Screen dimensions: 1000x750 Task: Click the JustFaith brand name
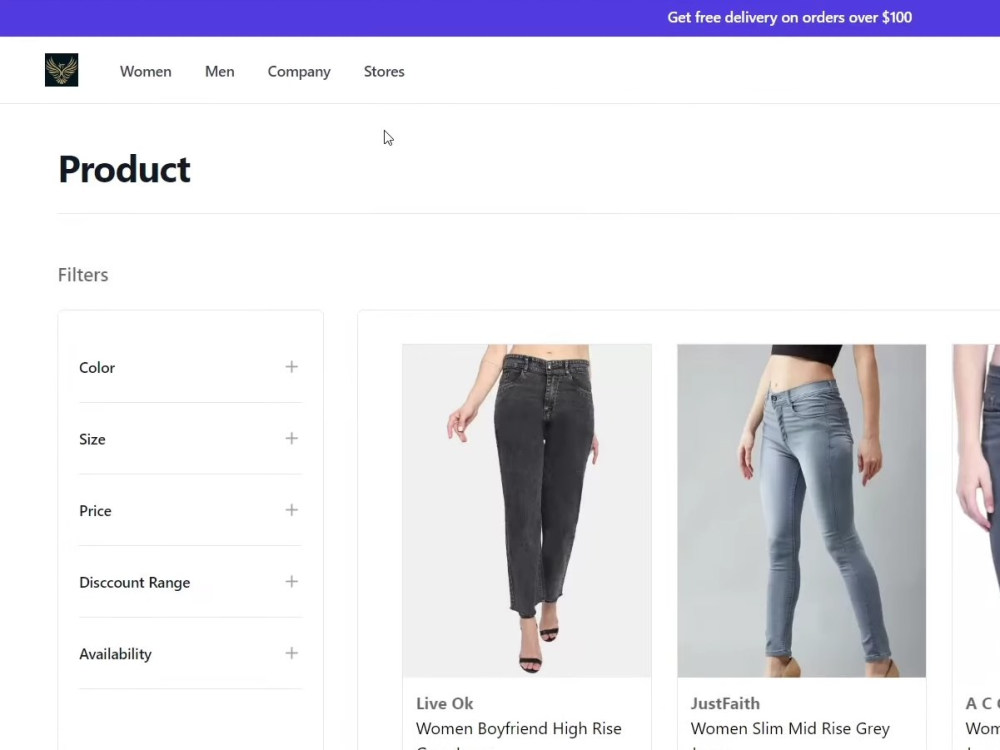pyautogui.click(x=725, y=703)
